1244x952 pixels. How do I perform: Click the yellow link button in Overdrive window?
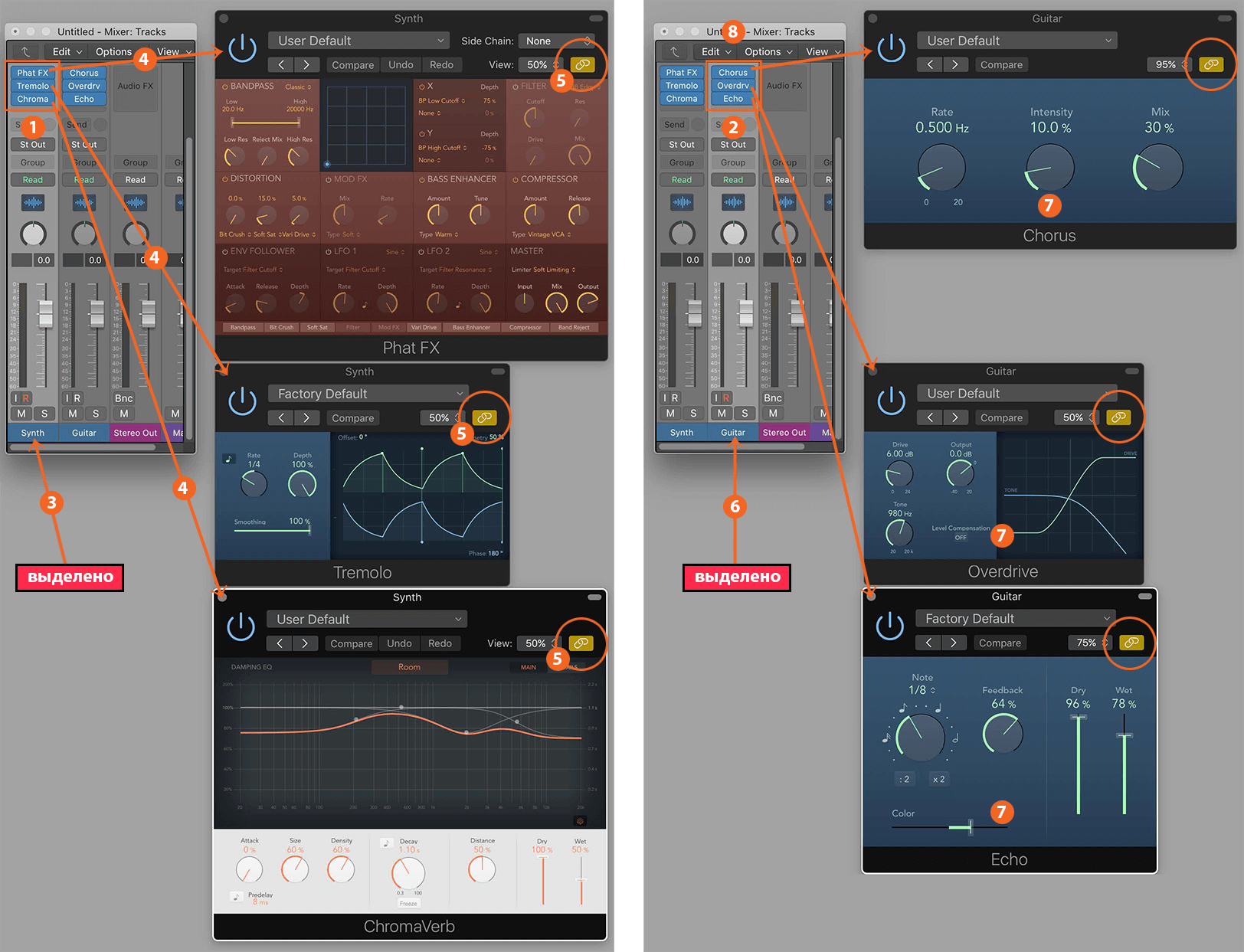[1118, 417]
